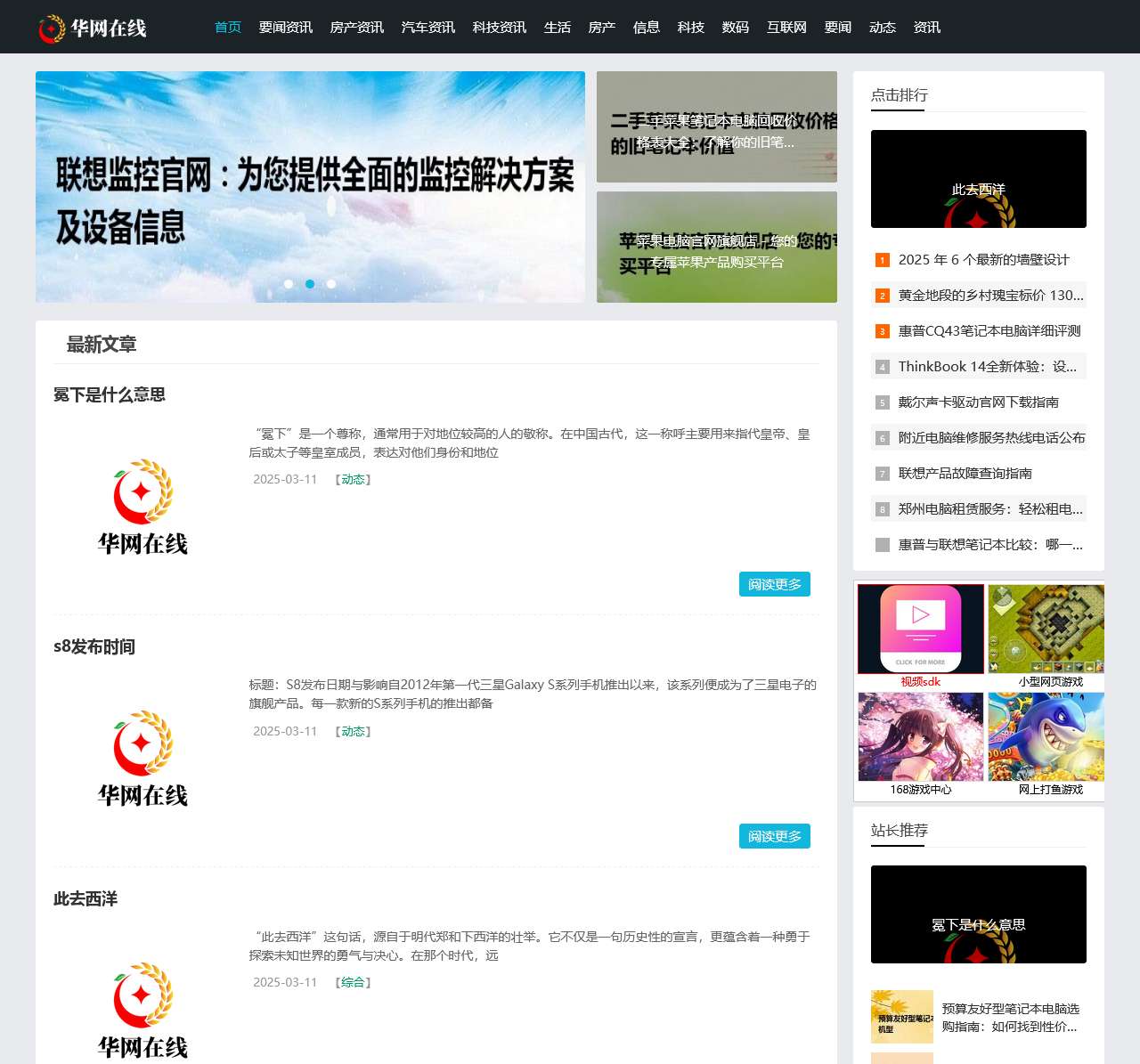Select 动态 in navigation bar
Screen dimensions: 1140x1064
click(x=883, y=28)
